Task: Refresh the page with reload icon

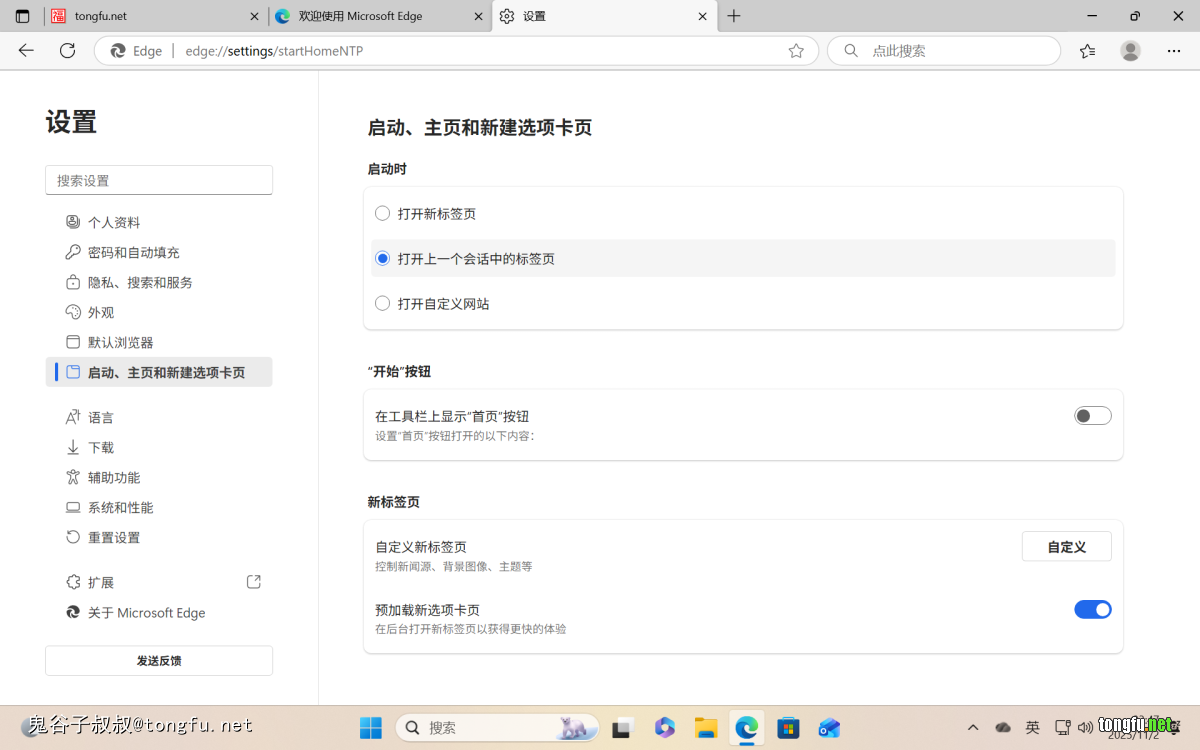Action: [x=67, y=51]
